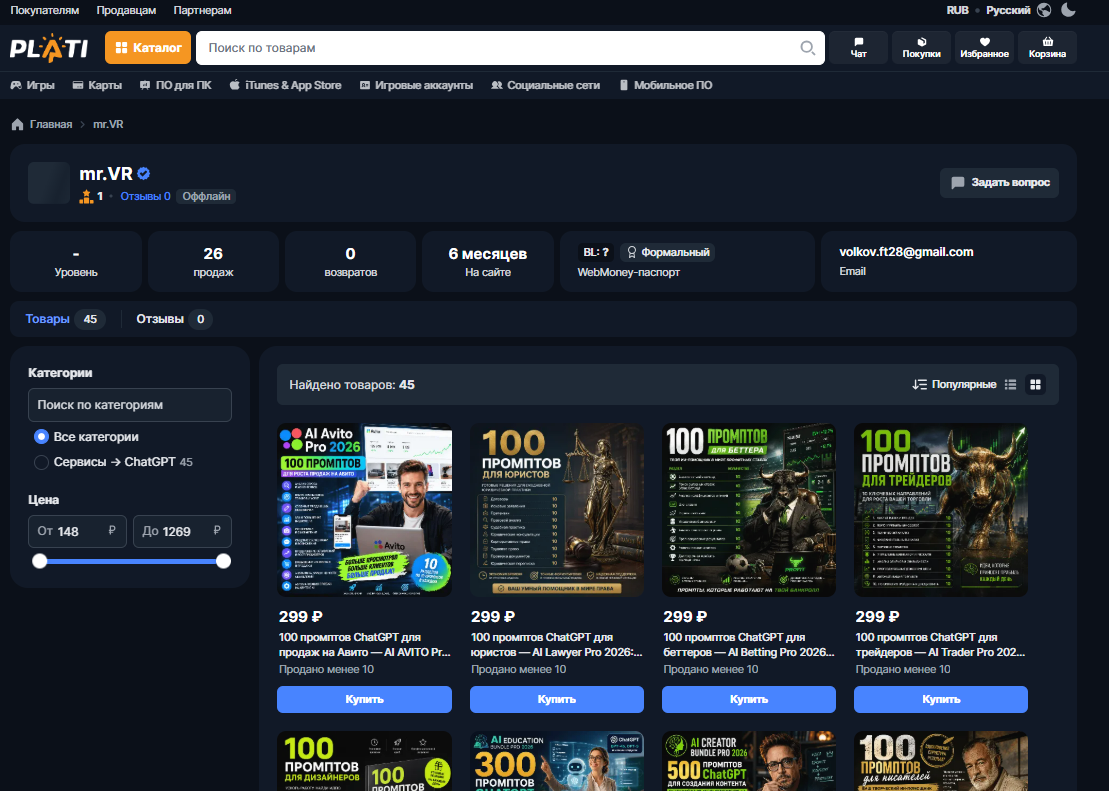
Task: Open 100 промптов для трейдеров thumbnail
Action: pyautogui.click(x=941, y=510)
